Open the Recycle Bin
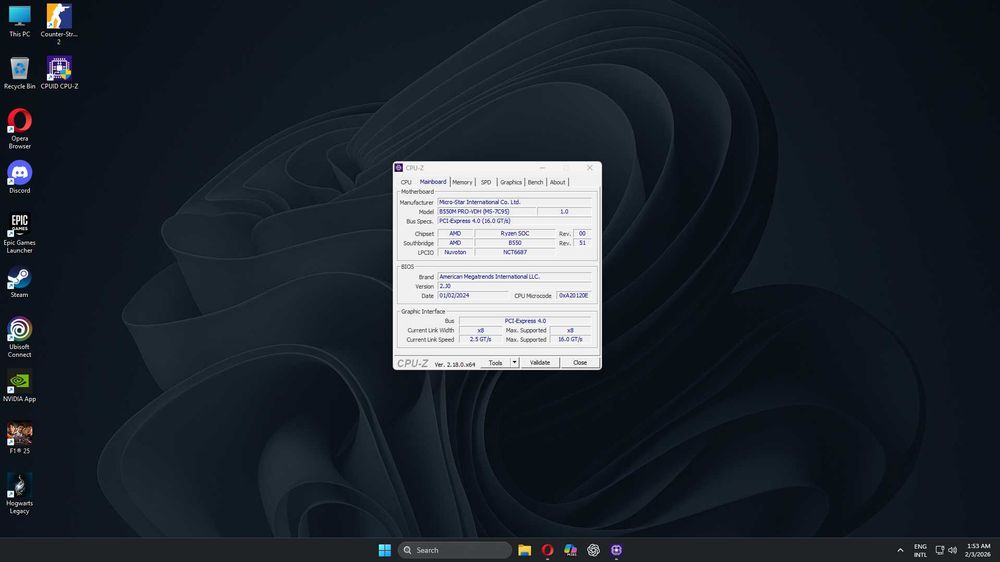Viewport: 1000px width, 562px height. 19,73
